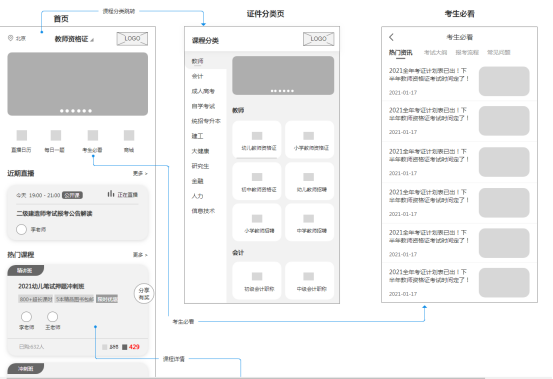
Task: Click 更多 beside 热门课程
Action: pos(140,255)
